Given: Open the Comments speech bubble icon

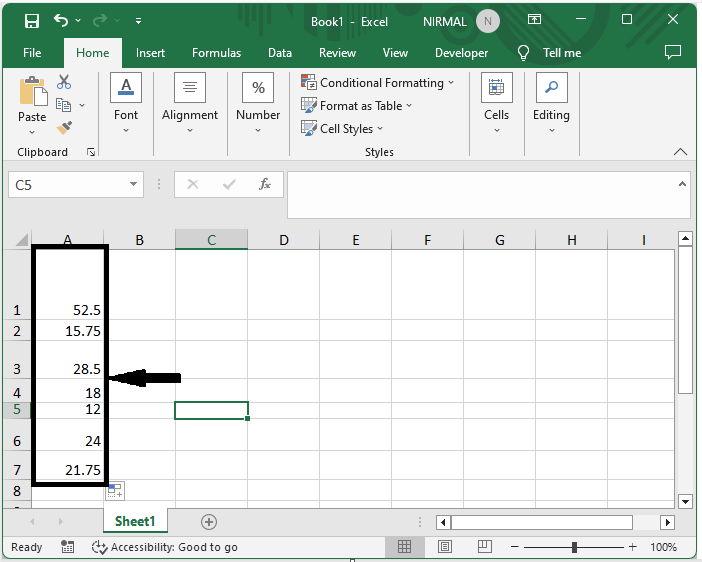Looking at the screenshot, I should coord(673,52).
